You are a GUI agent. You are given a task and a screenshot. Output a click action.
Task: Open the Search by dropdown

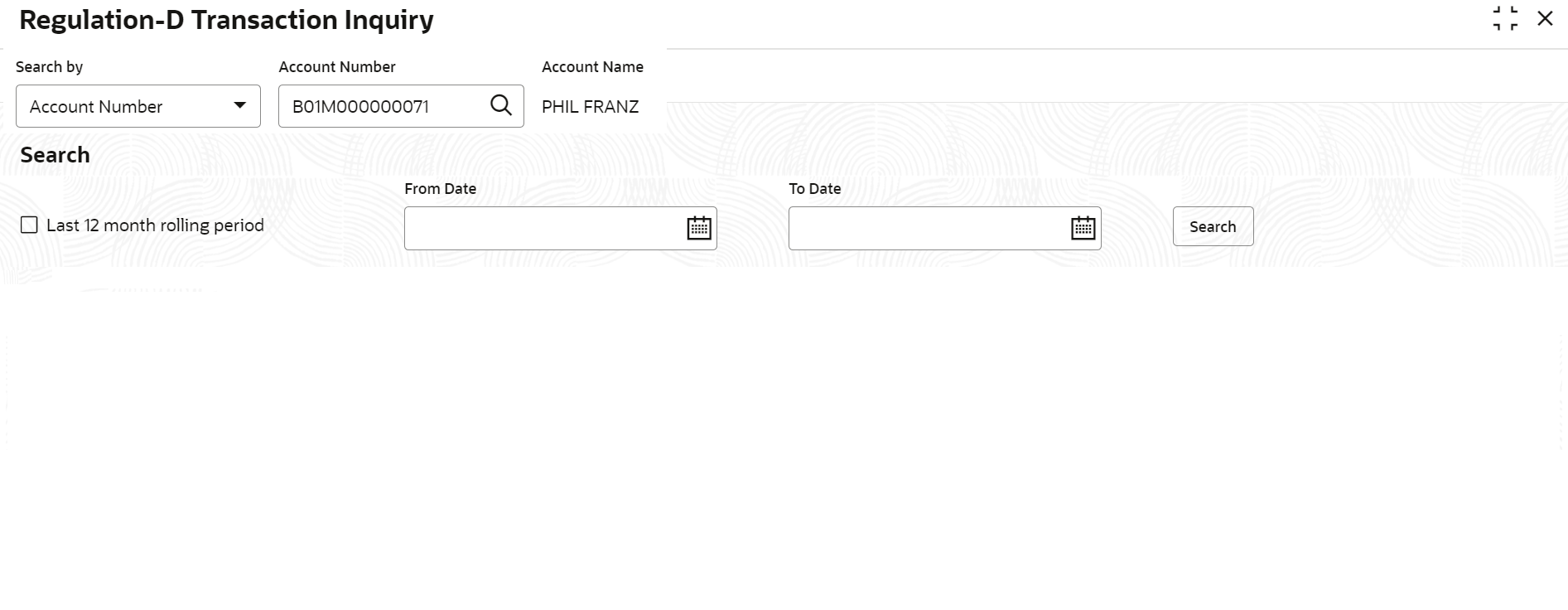pyautogui.click(x=138, y=106)
